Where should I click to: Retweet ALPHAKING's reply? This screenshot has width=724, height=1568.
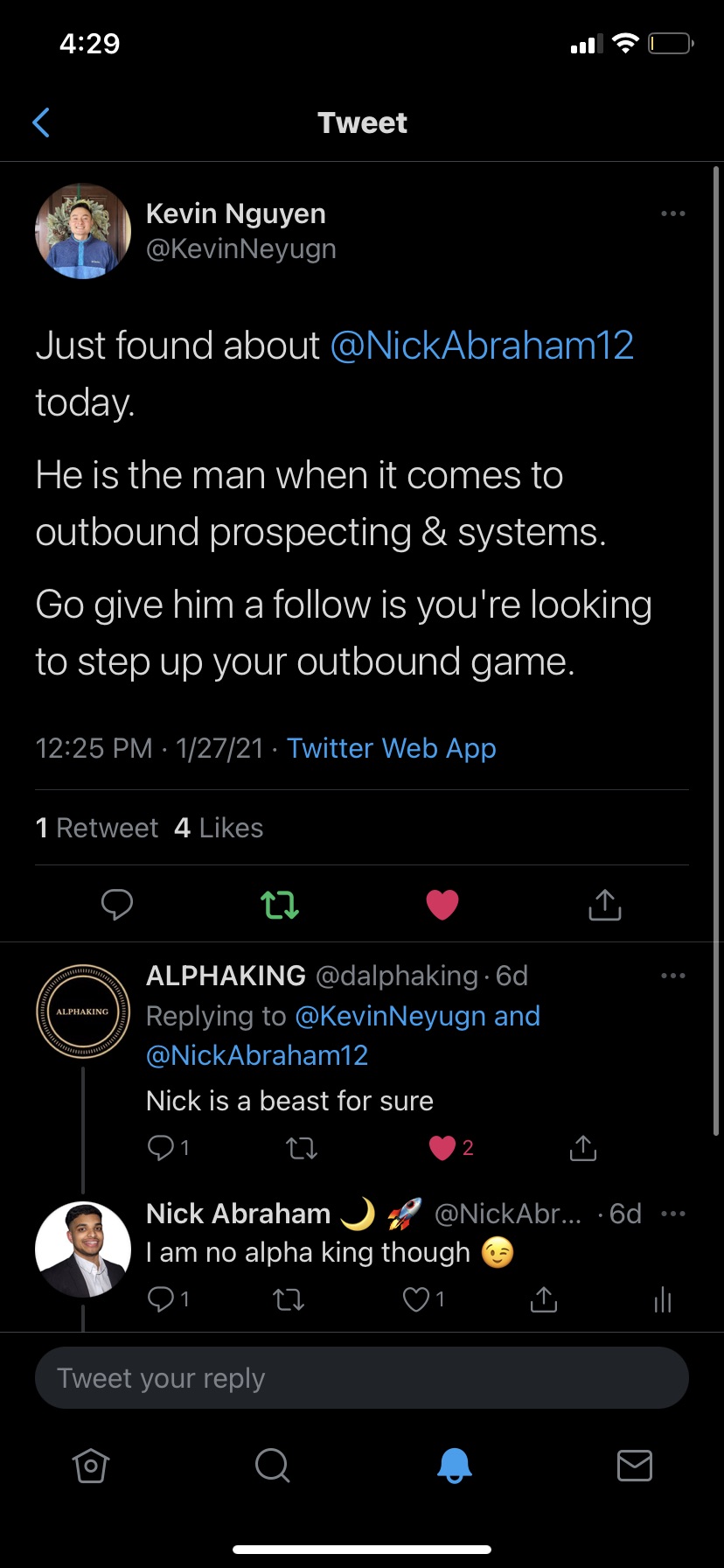coord(302,1147)
